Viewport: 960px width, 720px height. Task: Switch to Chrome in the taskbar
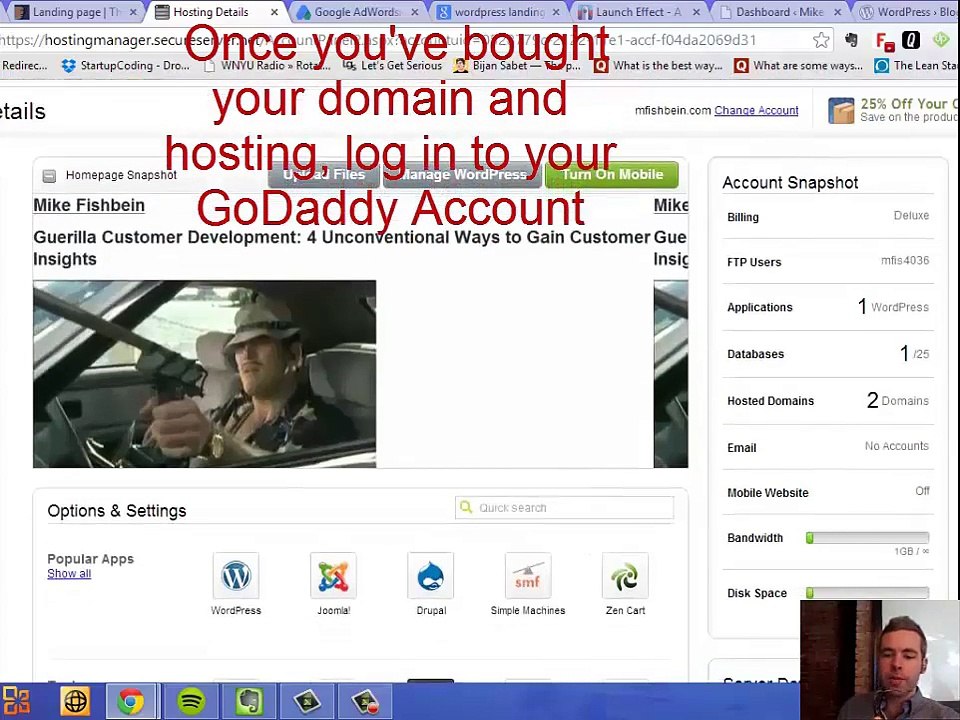coord(130,702)
